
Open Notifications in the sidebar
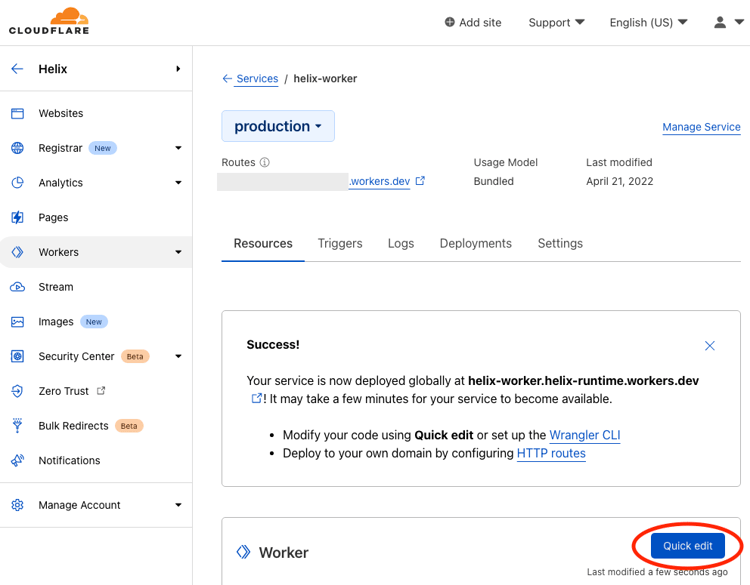pyautogui.click(x=69, y=461)
